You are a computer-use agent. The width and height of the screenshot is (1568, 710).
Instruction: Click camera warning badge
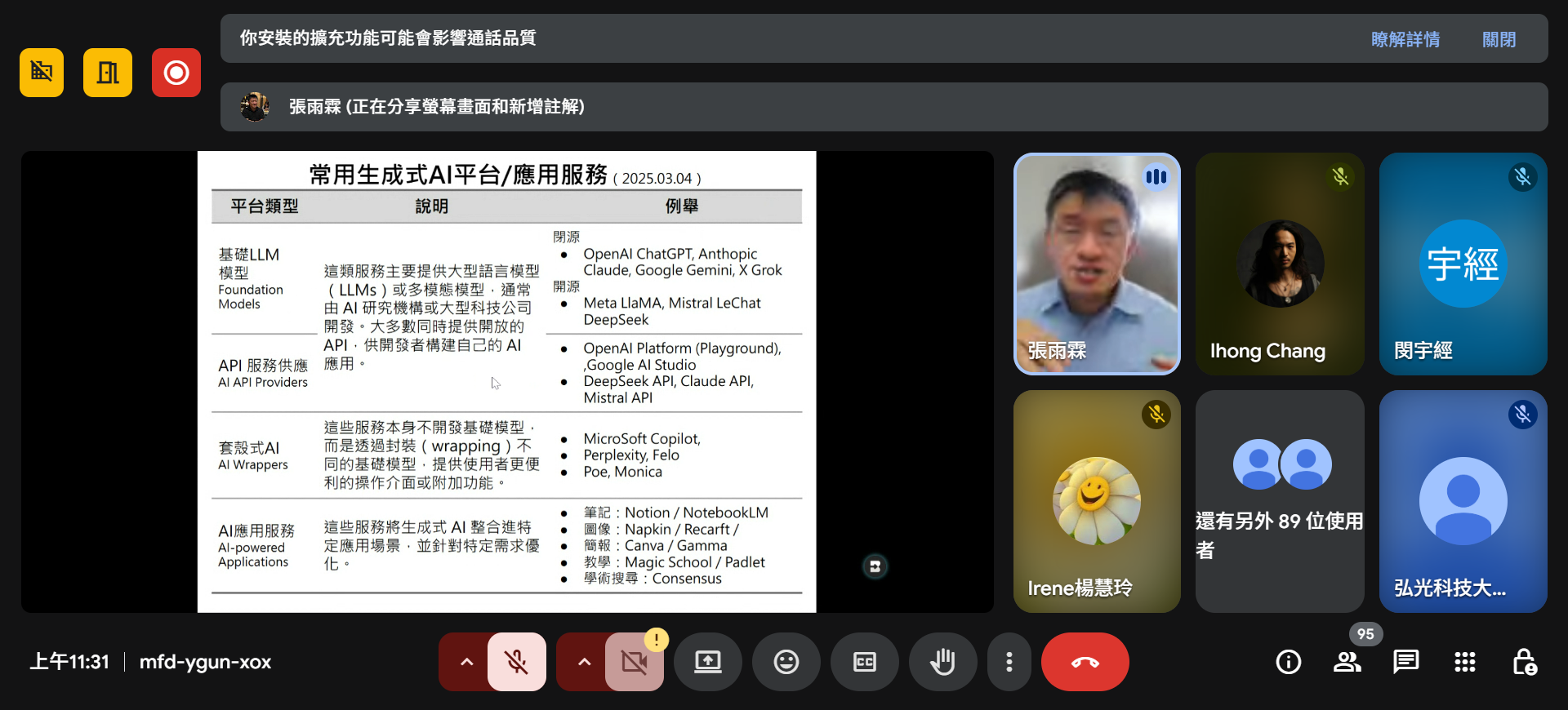pos(657,640)
